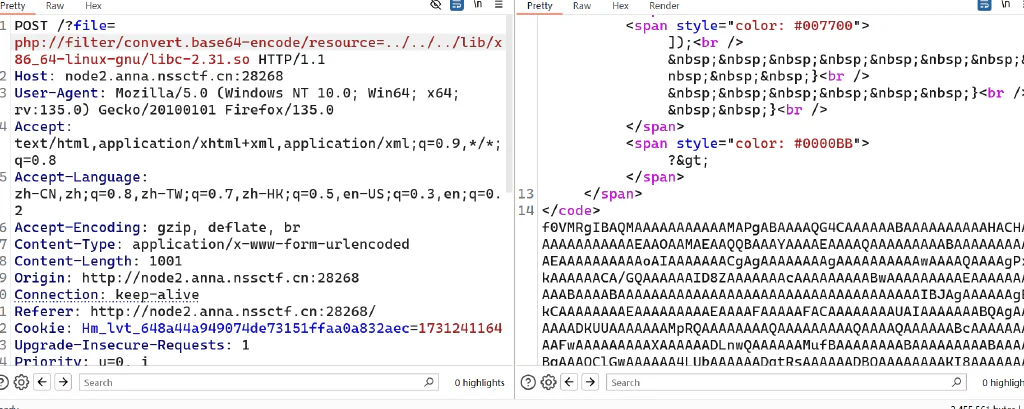
Task: Click the Cookie Hm_lvt header line
Action: click(259, 329)
